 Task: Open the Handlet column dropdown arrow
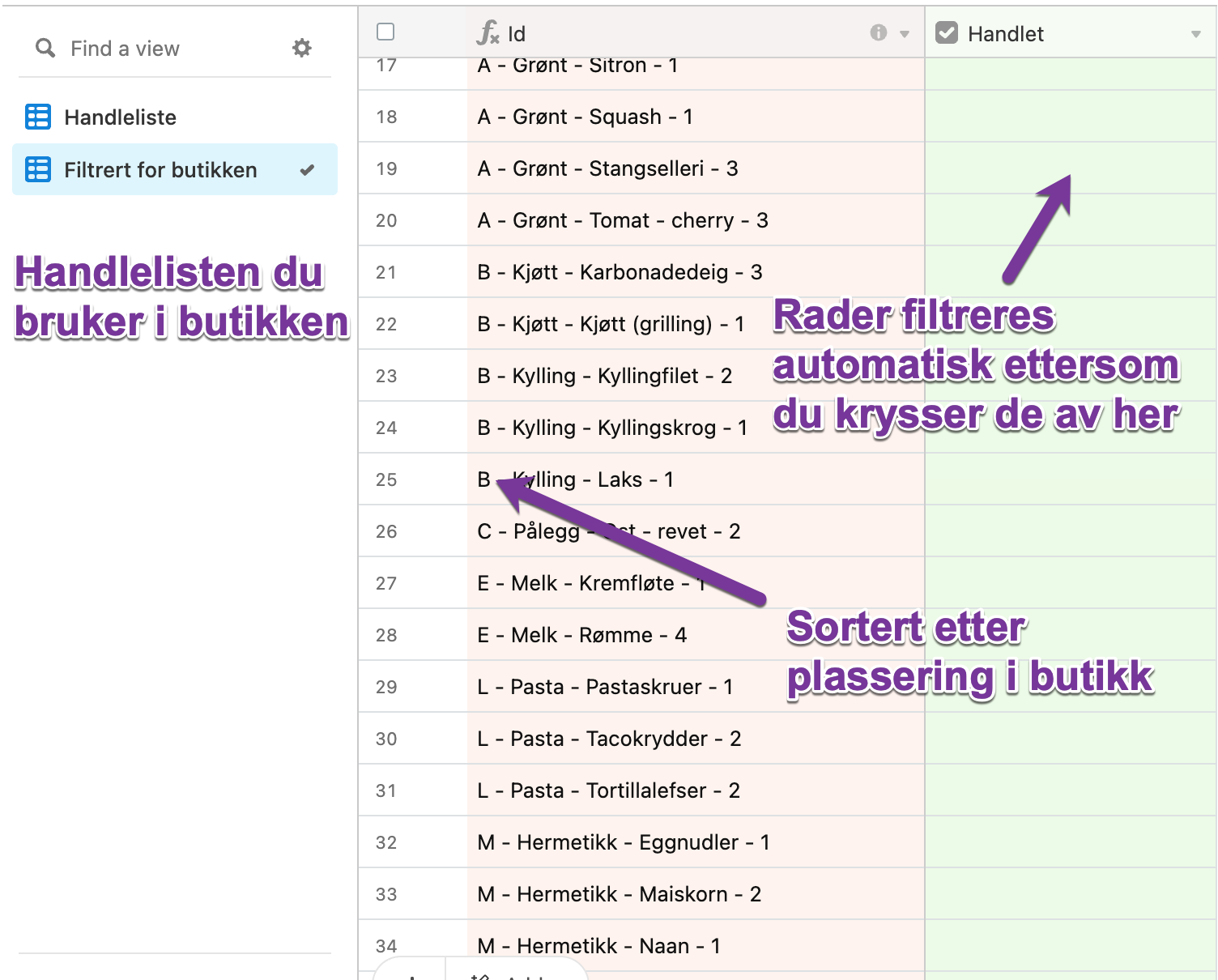1196,34
